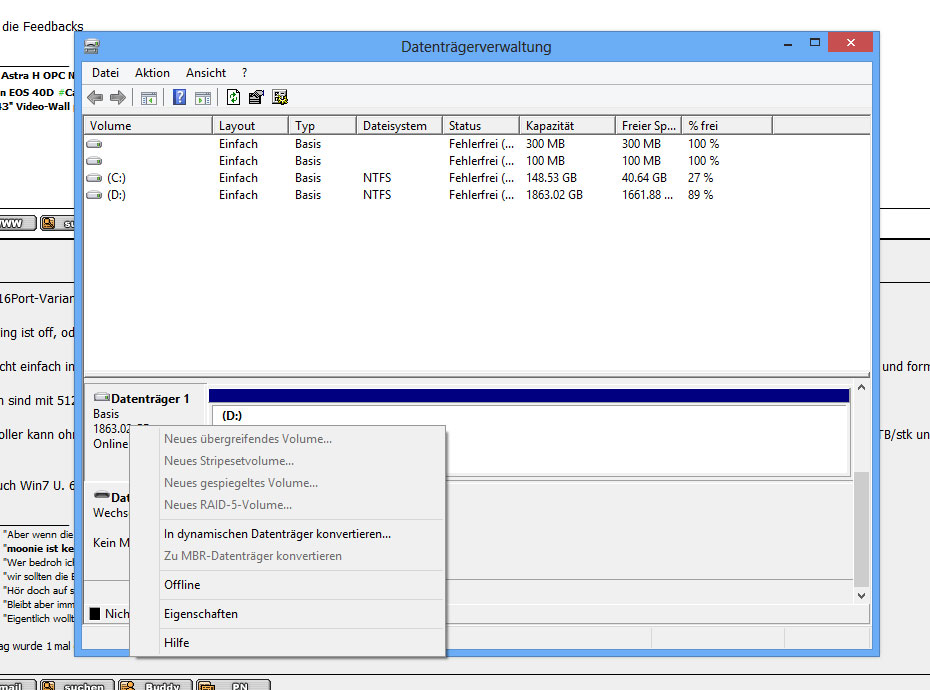Viewport: 930px width, 690px height.
Task: Click the disk settings wizard toolbar icon
Action: 280,97
